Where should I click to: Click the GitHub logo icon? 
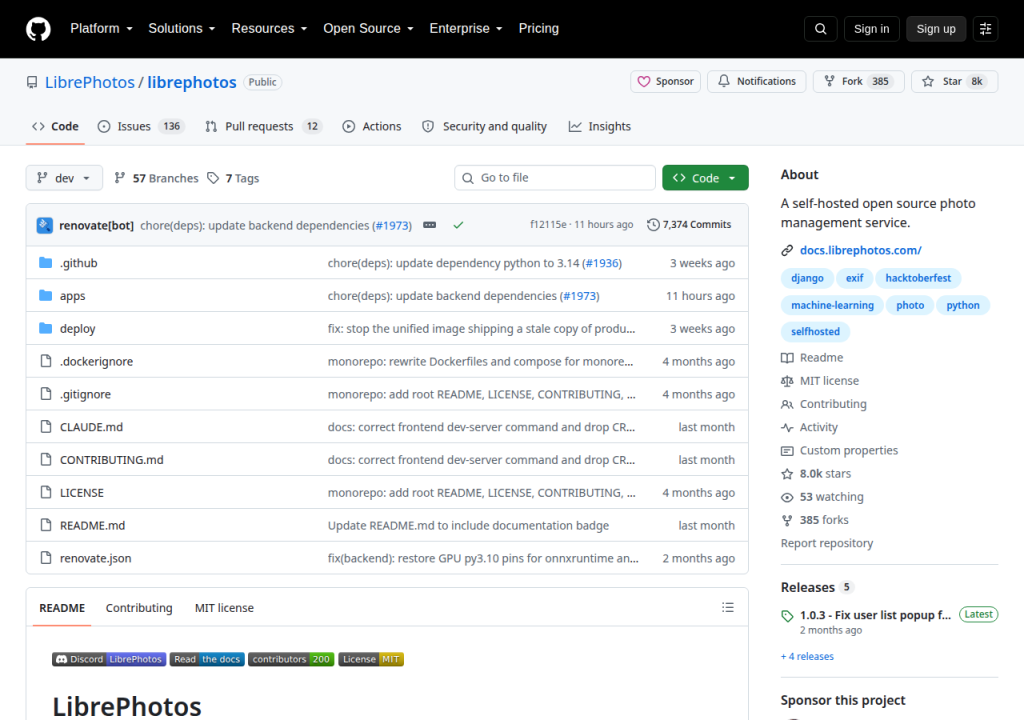point(38,29)
